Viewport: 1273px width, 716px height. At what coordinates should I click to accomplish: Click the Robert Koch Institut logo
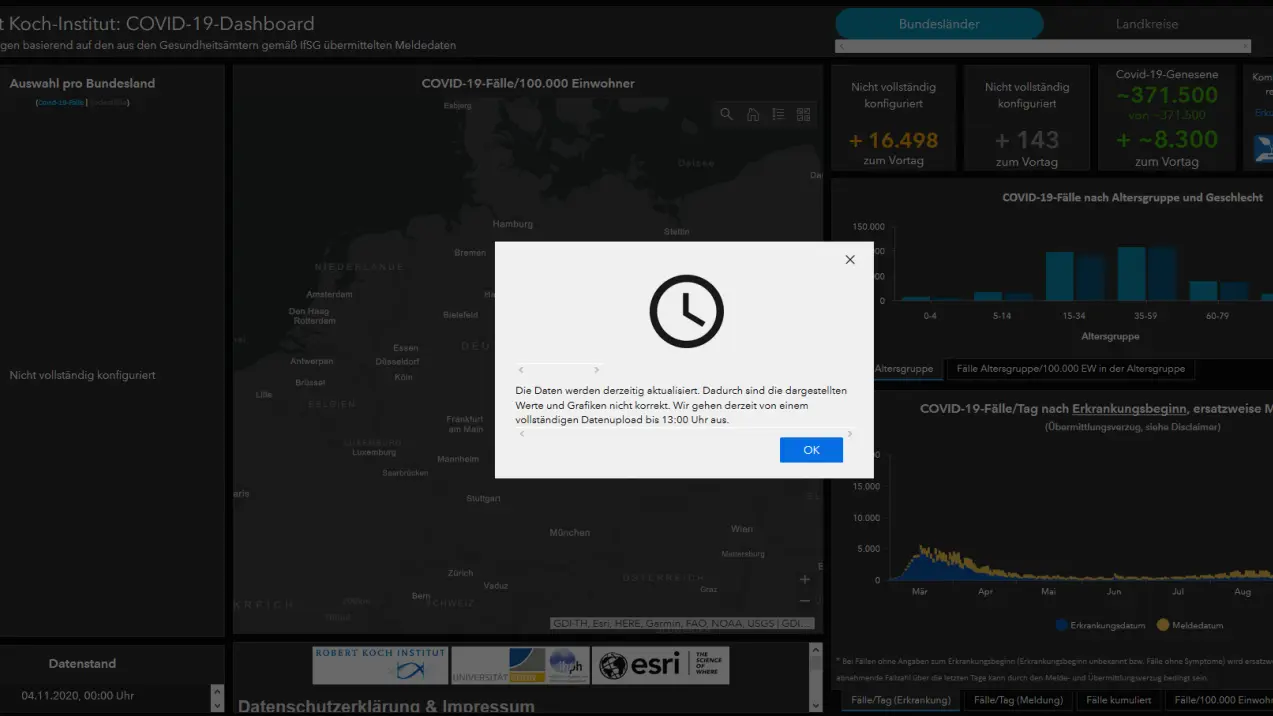point(380,665)
